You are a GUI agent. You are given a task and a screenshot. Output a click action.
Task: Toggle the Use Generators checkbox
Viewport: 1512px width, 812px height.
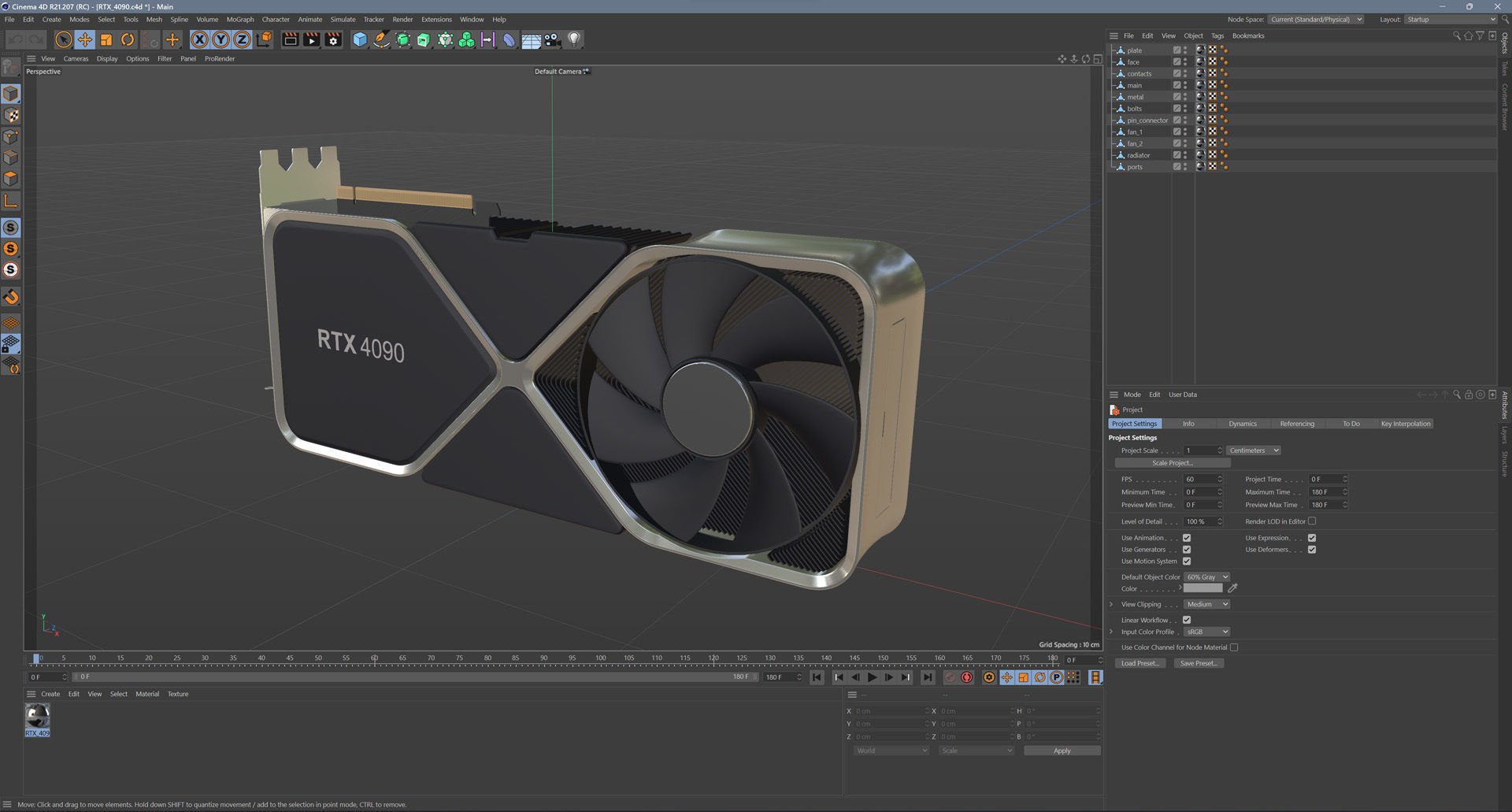[x=1187, y=550]
